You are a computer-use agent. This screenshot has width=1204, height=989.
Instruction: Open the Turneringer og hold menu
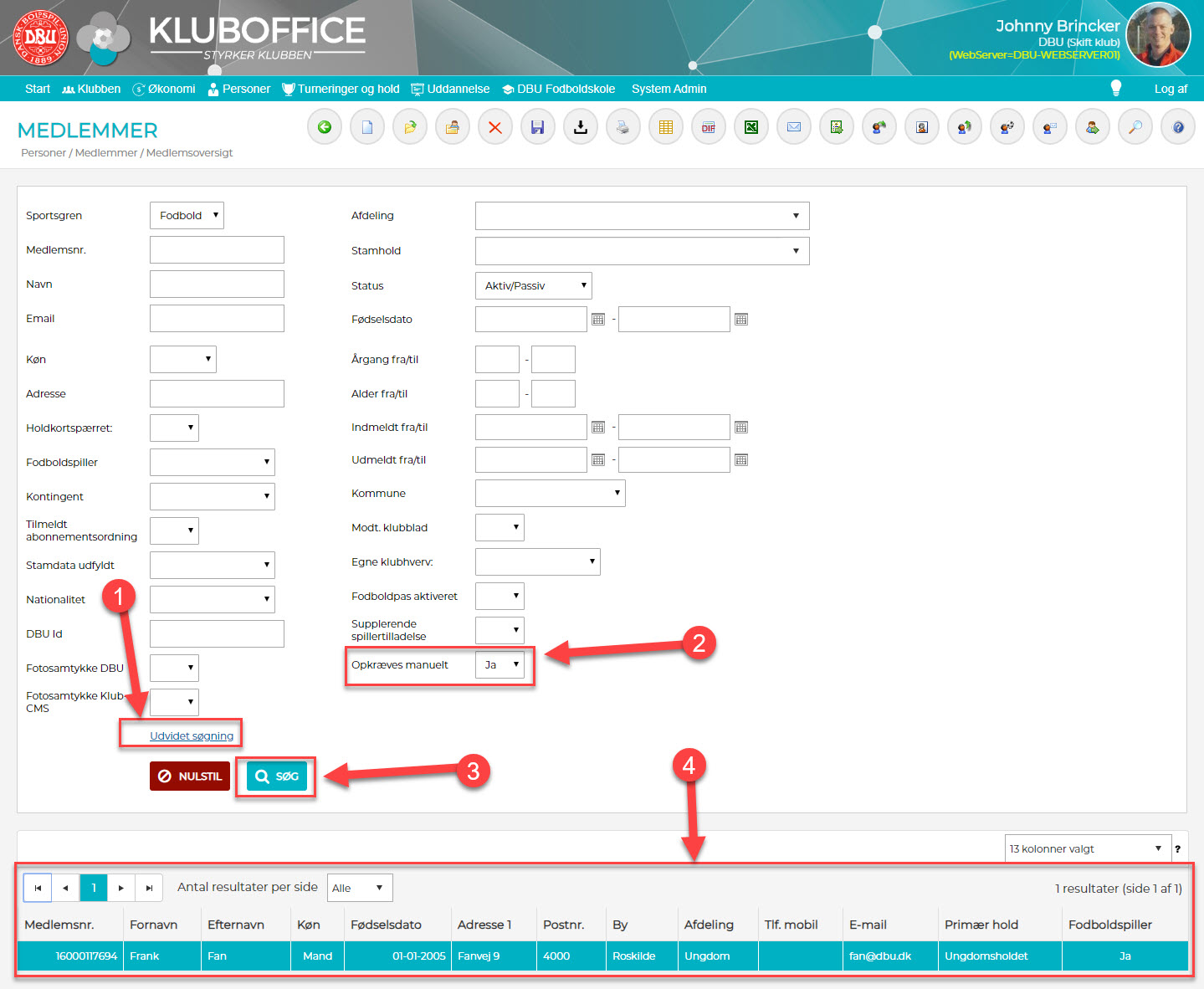click(341, 89)
